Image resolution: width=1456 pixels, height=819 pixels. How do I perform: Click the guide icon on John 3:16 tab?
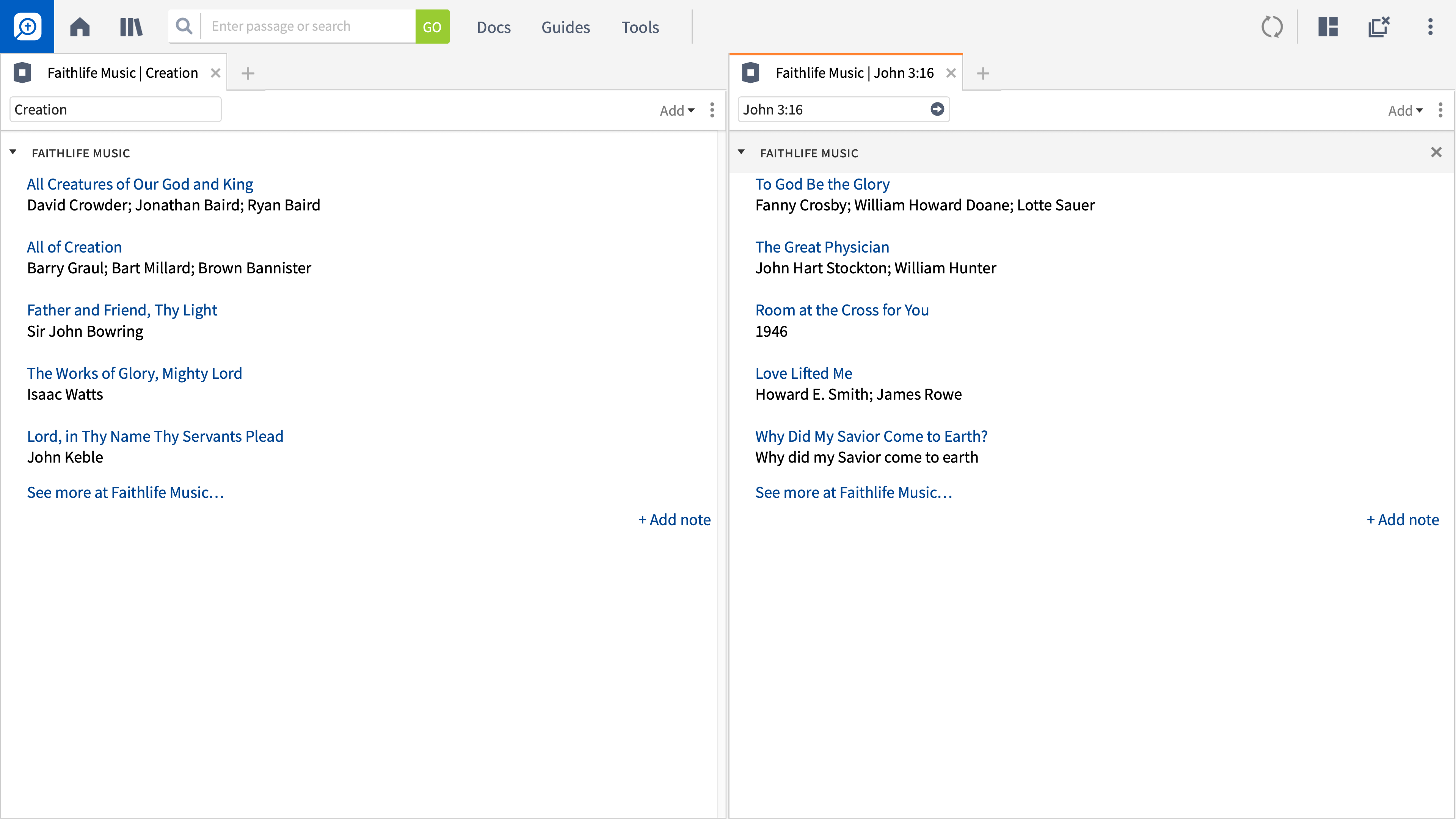pos(751,72)
